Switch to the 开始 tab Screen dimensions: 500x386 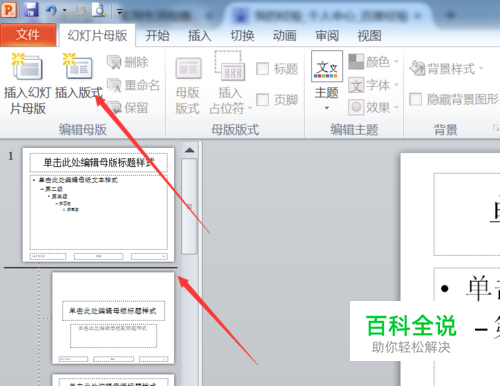157,35
